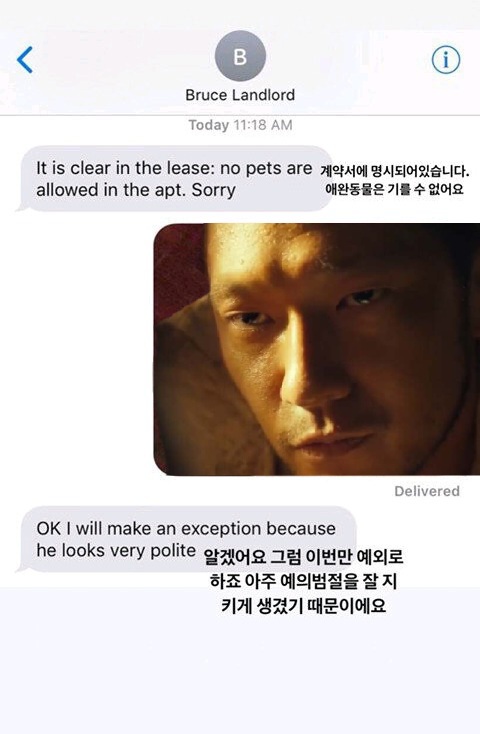
Task: Select the 'OK I will make an exception' bubble
Action: click(186, 539)
